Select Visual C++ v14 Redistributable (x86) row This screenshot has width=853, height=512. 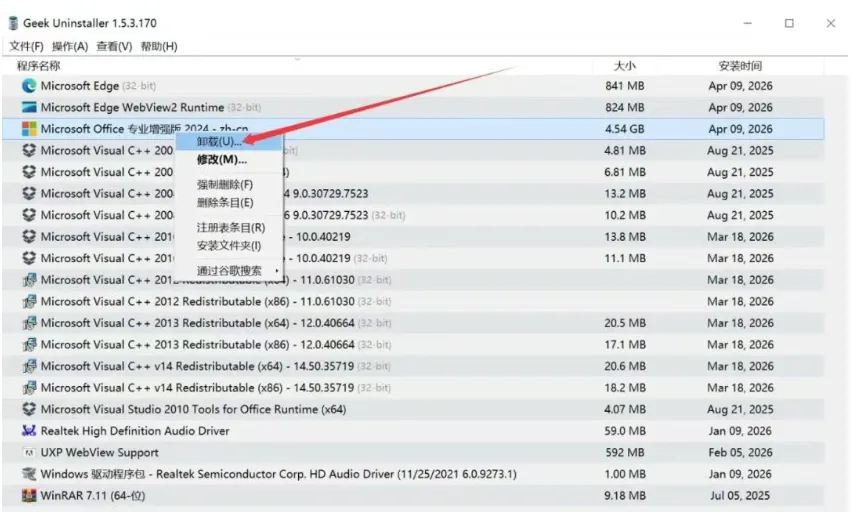(x=413, y=387)
